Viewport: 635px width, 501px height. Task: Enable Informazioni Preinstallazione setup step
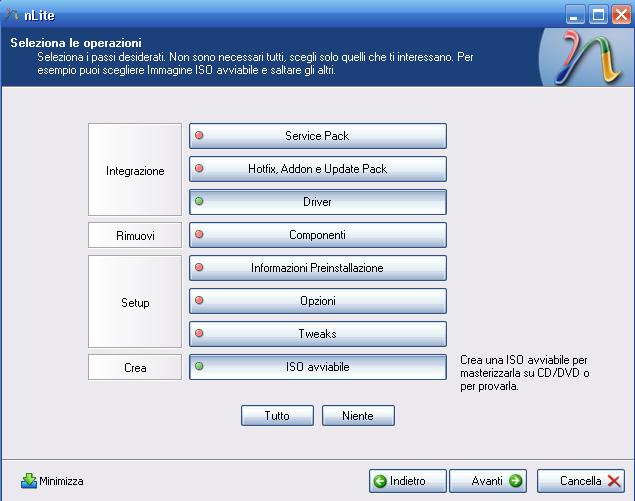[x=317, y=268]
